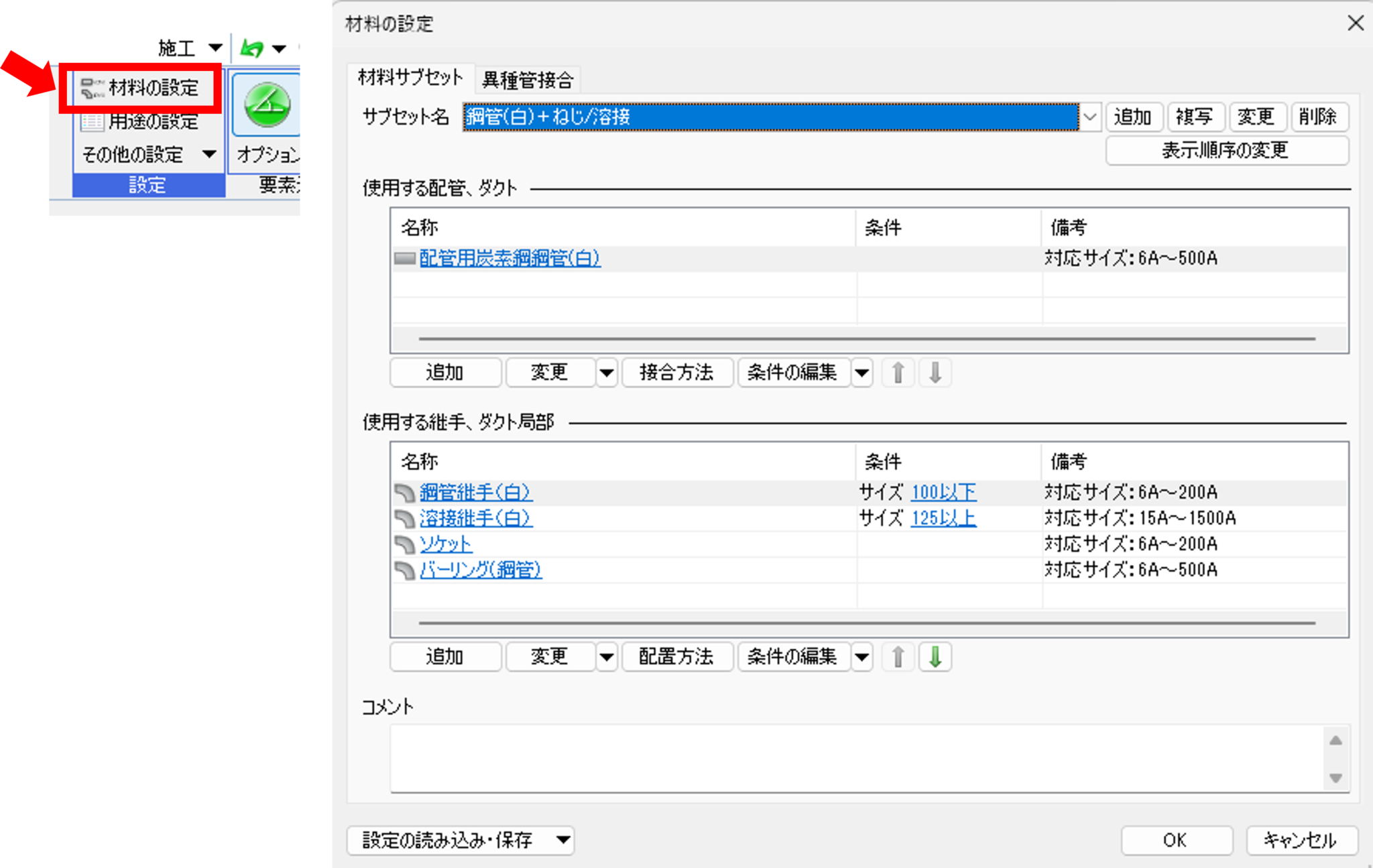
Task: Click elbow icon beside バーリング(鋼管)
Action: (x=405, y=570)
